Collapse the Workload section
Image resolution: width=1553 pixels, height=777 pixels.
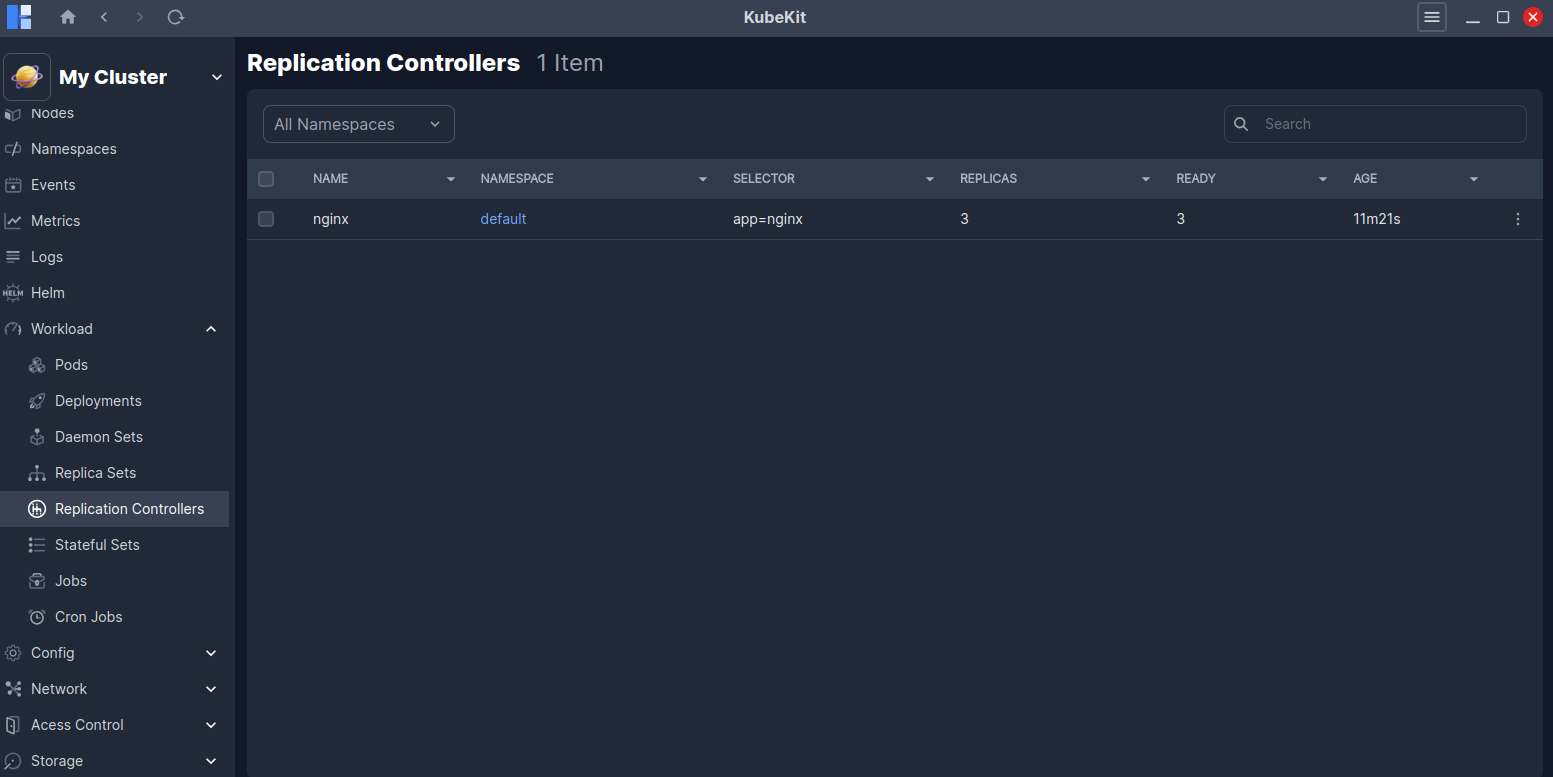click(x=211, y=328)
